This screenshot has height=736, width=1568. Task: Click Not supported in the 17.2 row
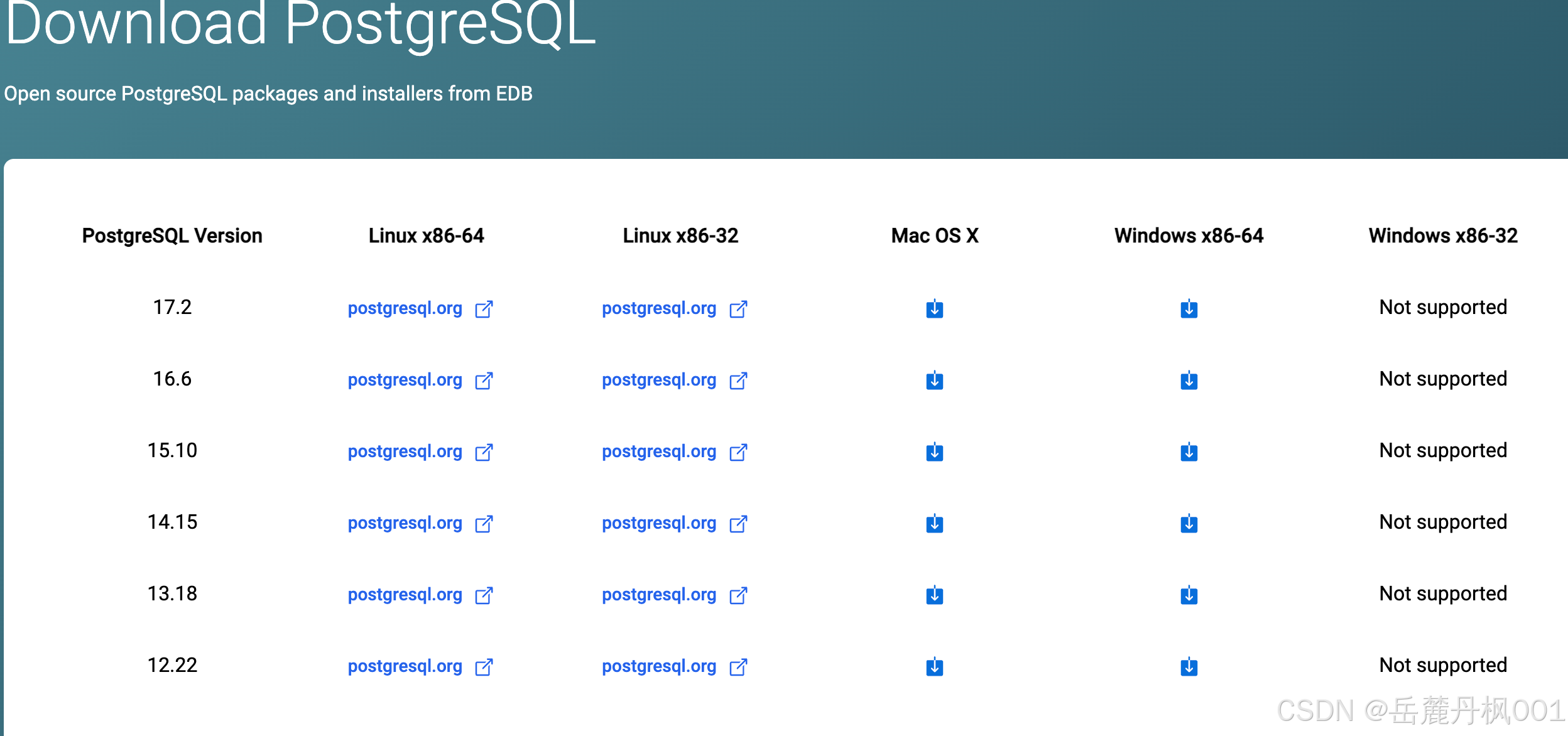[x=1443, y=307]
